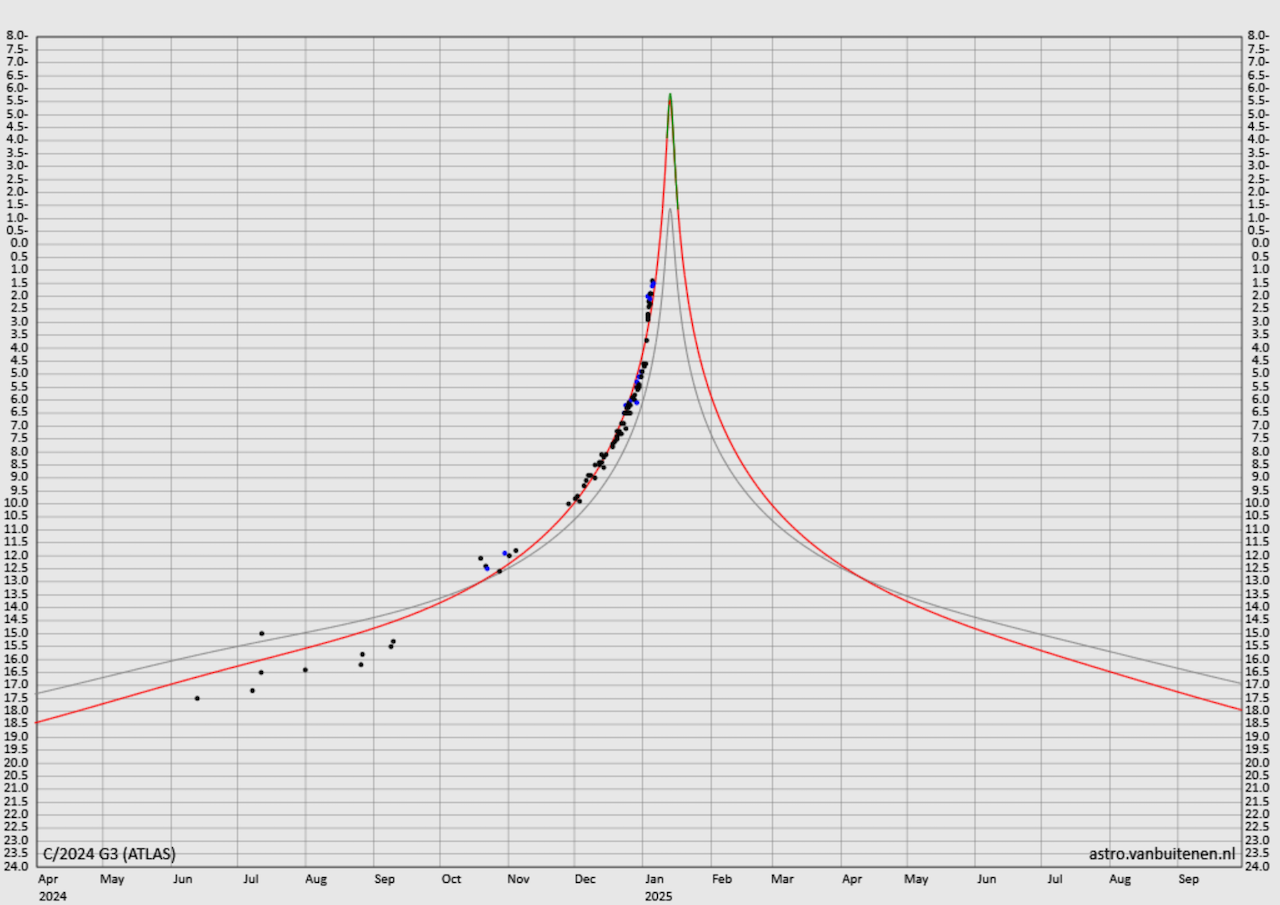The image size is (1280, 905).
Task: Select the black data point at magnitude 15.0
Action: click(262, 633)
